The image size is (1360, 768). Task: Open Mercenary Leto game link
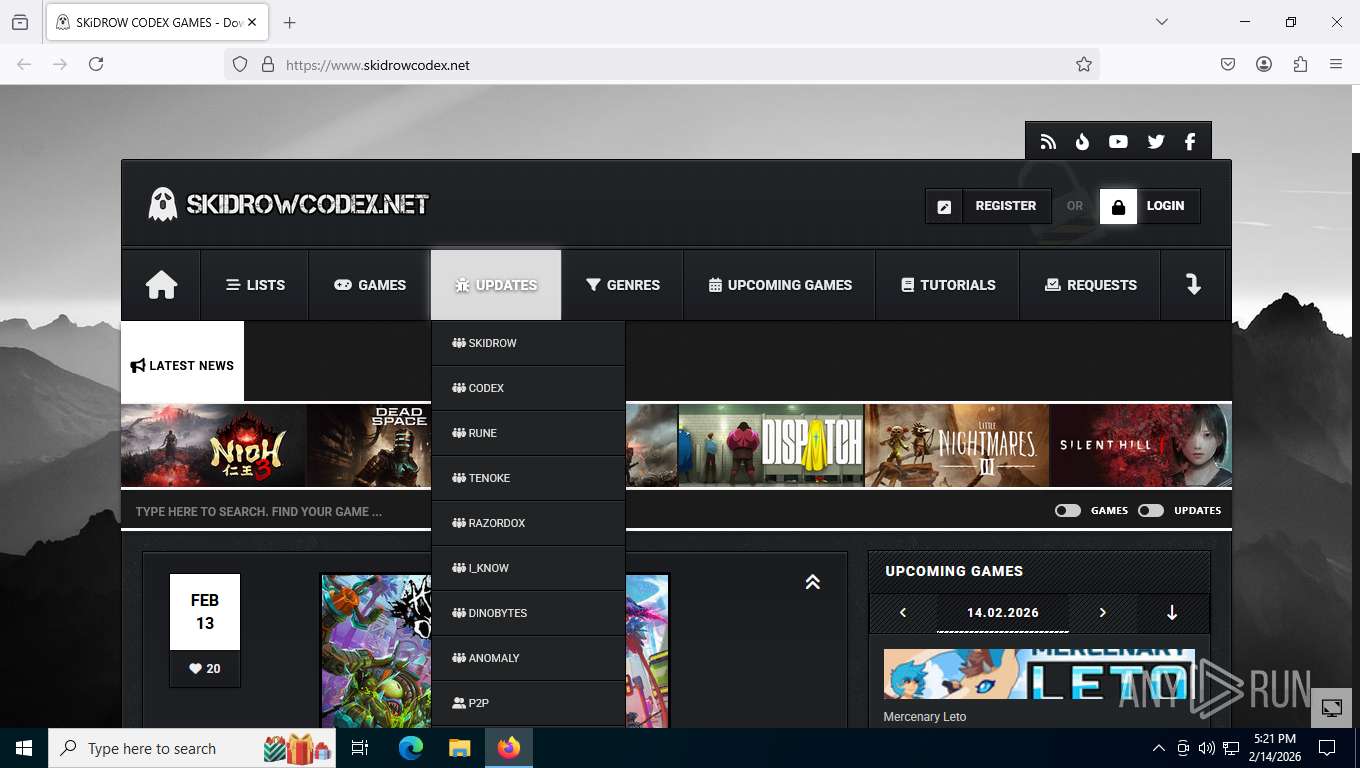coord(925,717)
